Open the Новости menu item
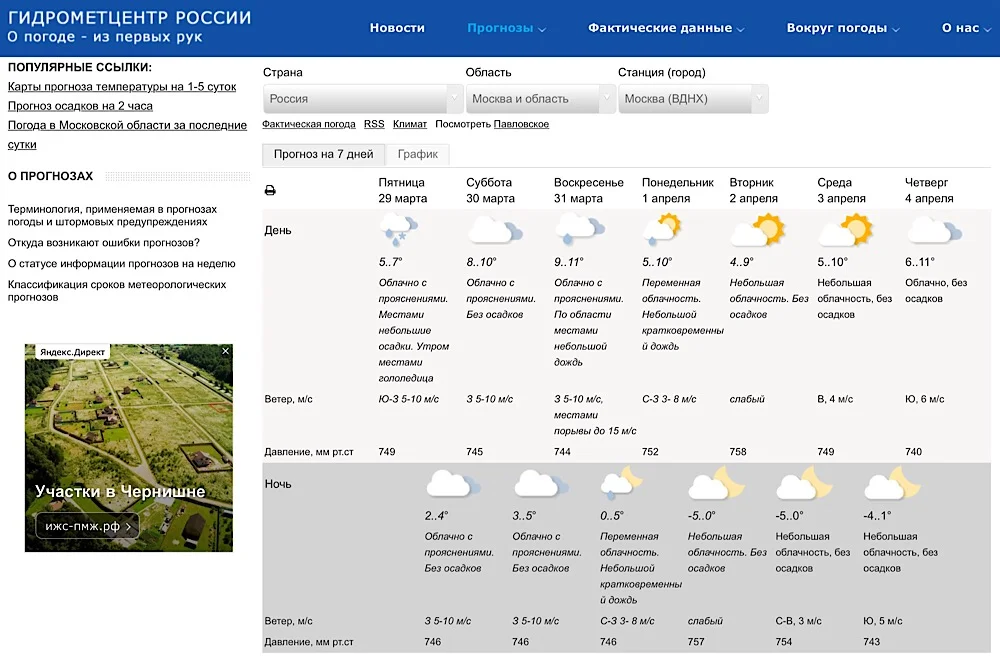Screen dimensions: 1000x660 click(397, 28)
